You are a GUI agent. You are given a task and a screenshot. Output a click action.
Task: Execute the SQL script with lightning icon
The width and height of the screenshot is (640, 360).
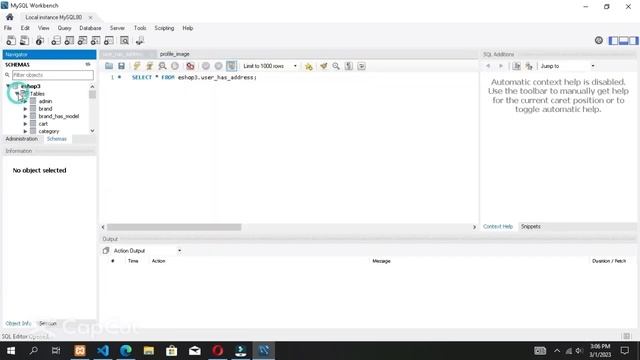[137, 66]
